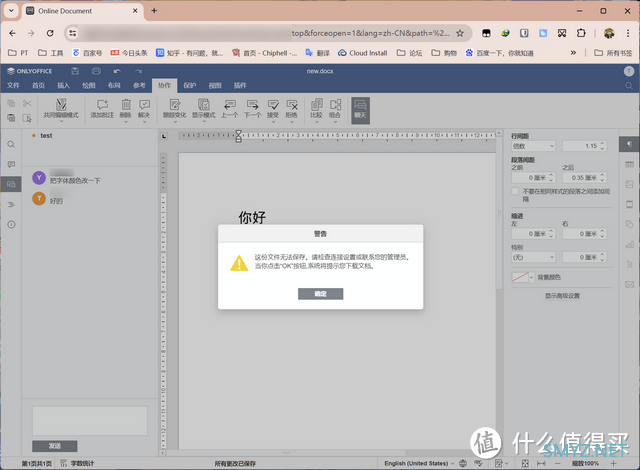This screenshot has width=640, height=470.
Task: Open the About info icon in left sidebar
Action: pyautogui.click(x=11, y=224)
